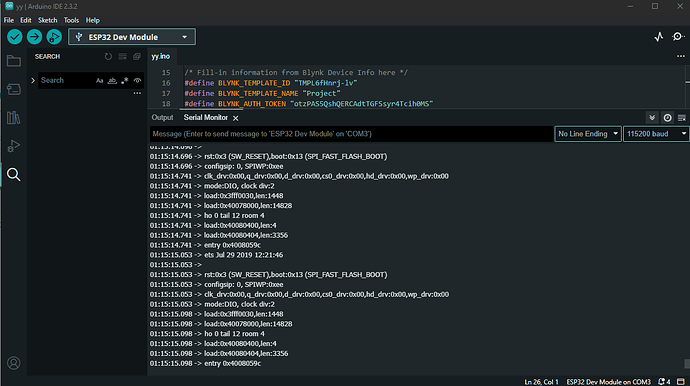Screen dimensions: 690x386
Task: Toggle Use Regular Expression in search
Action: click(x=125, y=81)
